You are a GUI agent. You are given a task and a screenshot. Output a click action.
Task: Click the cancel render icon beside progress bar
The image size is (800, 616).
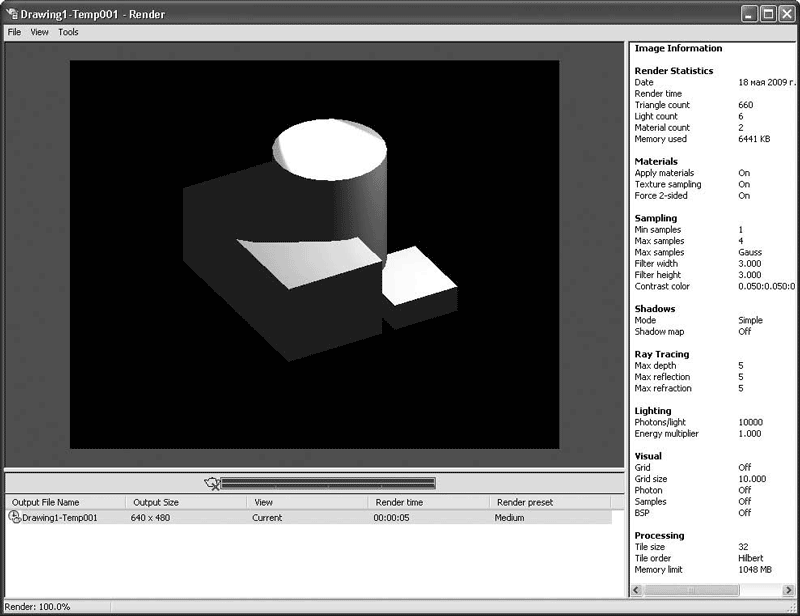coord(211,483)
